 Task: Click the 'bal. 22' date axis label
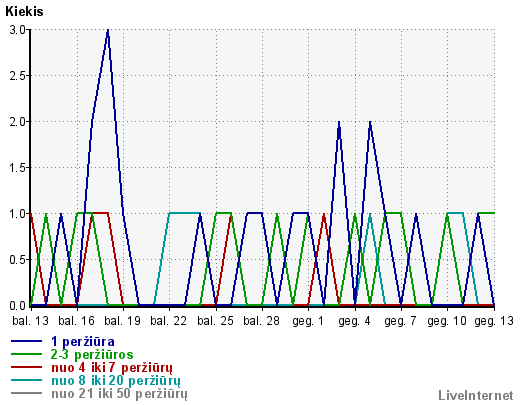(168, 321)
